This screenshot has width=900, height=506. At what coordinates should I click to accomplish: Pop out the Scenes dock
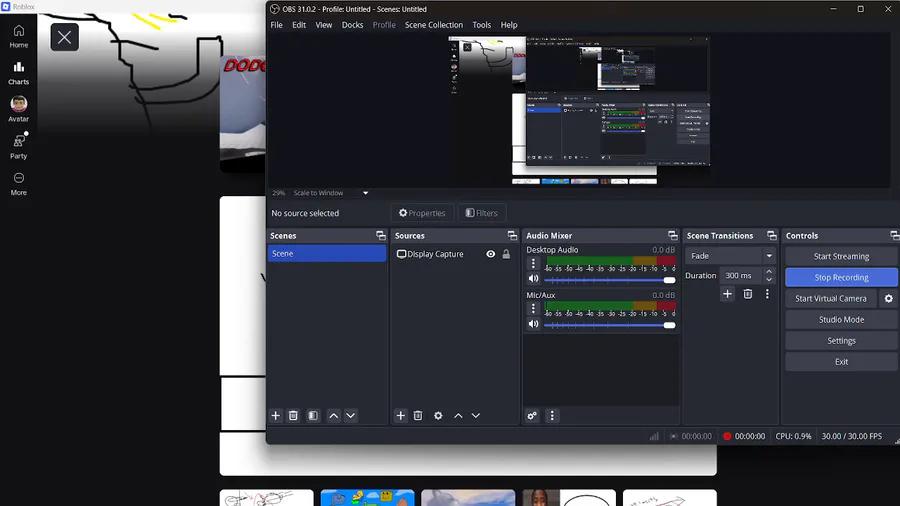click(x=381, y=235)
